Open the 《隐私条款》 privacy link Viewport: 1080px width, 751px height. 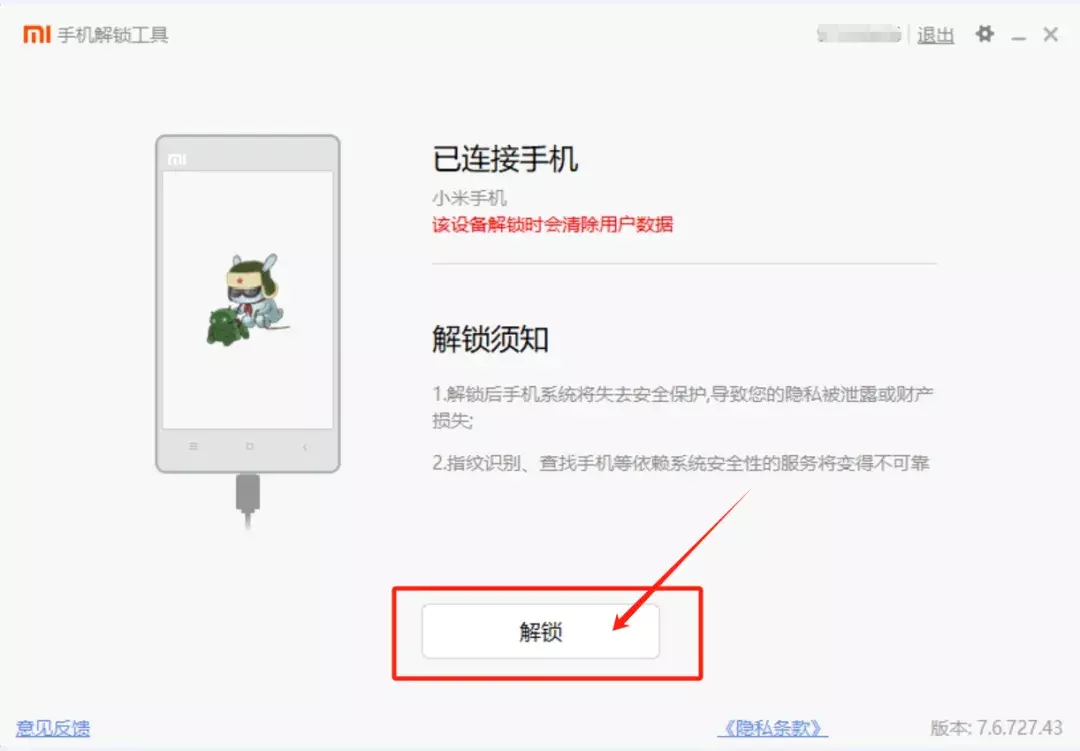[x=772, y=728]
